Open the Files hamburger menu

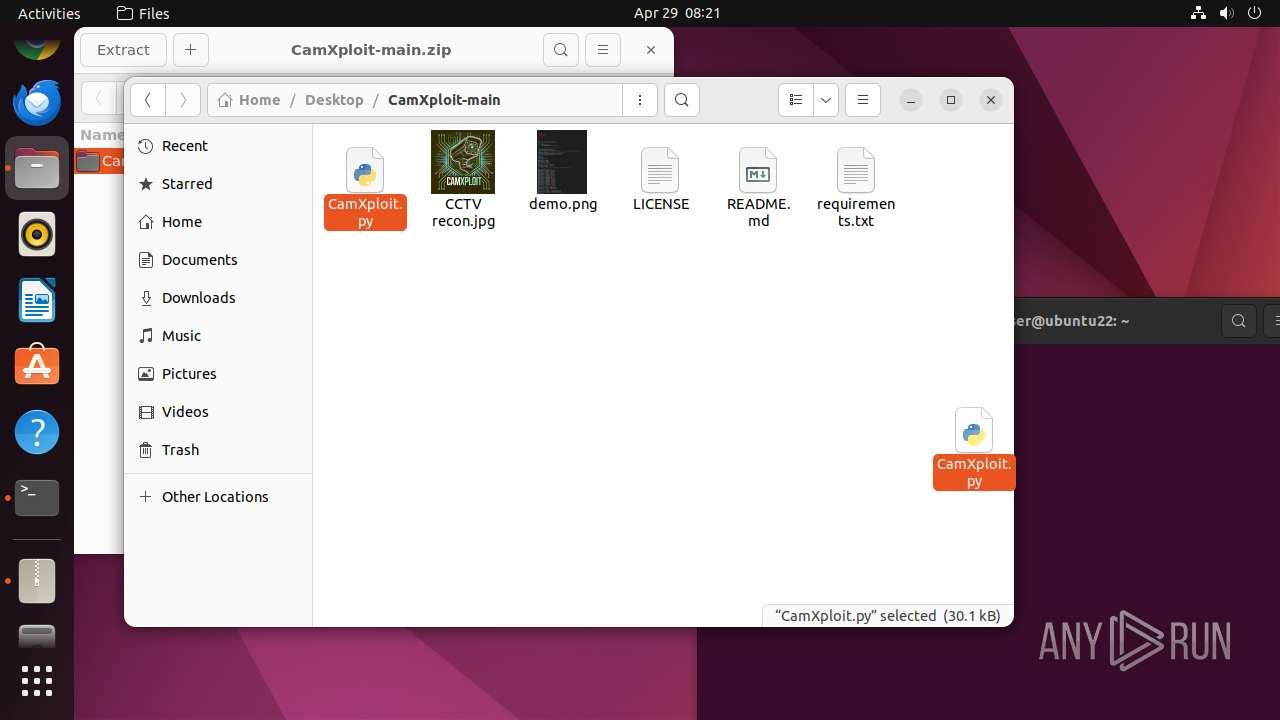[863, 100]
